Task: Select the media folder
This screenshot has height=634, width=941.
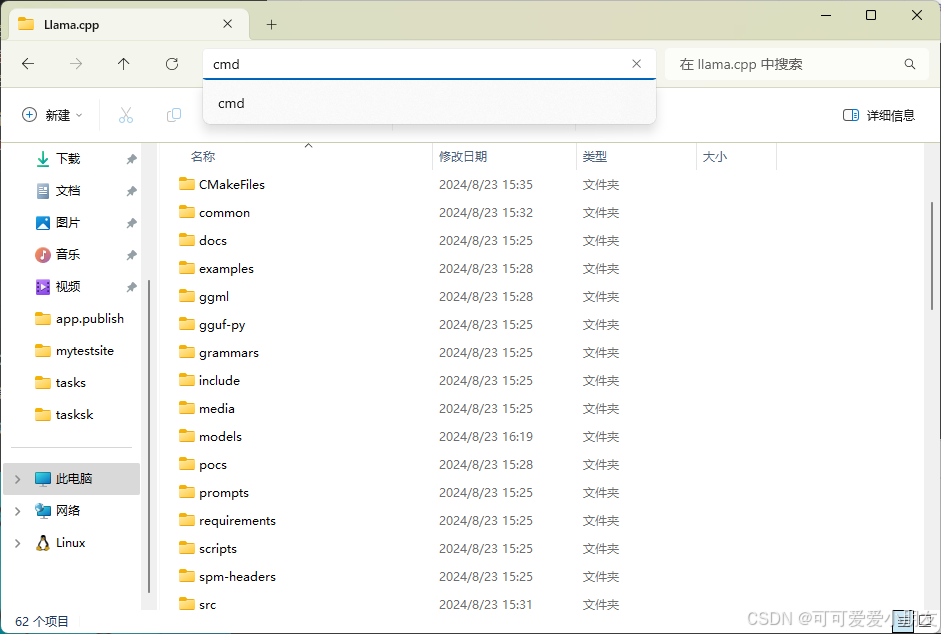Action: (x=207, y=408)
